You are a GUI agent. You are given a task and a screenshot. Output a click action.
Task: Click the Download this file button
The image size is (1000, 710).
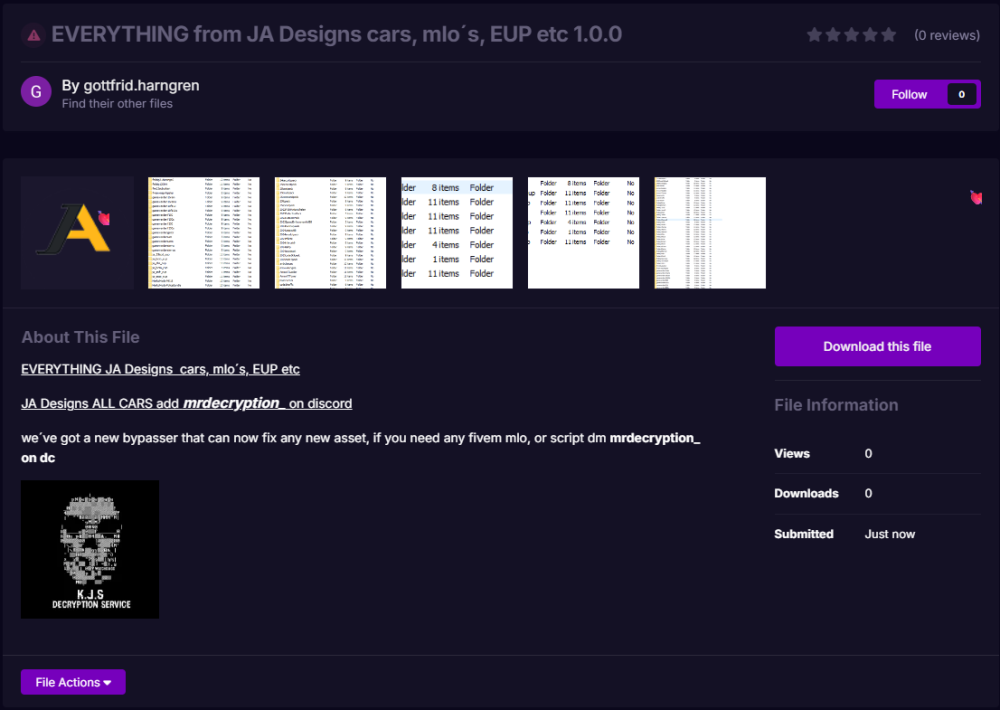[x=878, y=346]
